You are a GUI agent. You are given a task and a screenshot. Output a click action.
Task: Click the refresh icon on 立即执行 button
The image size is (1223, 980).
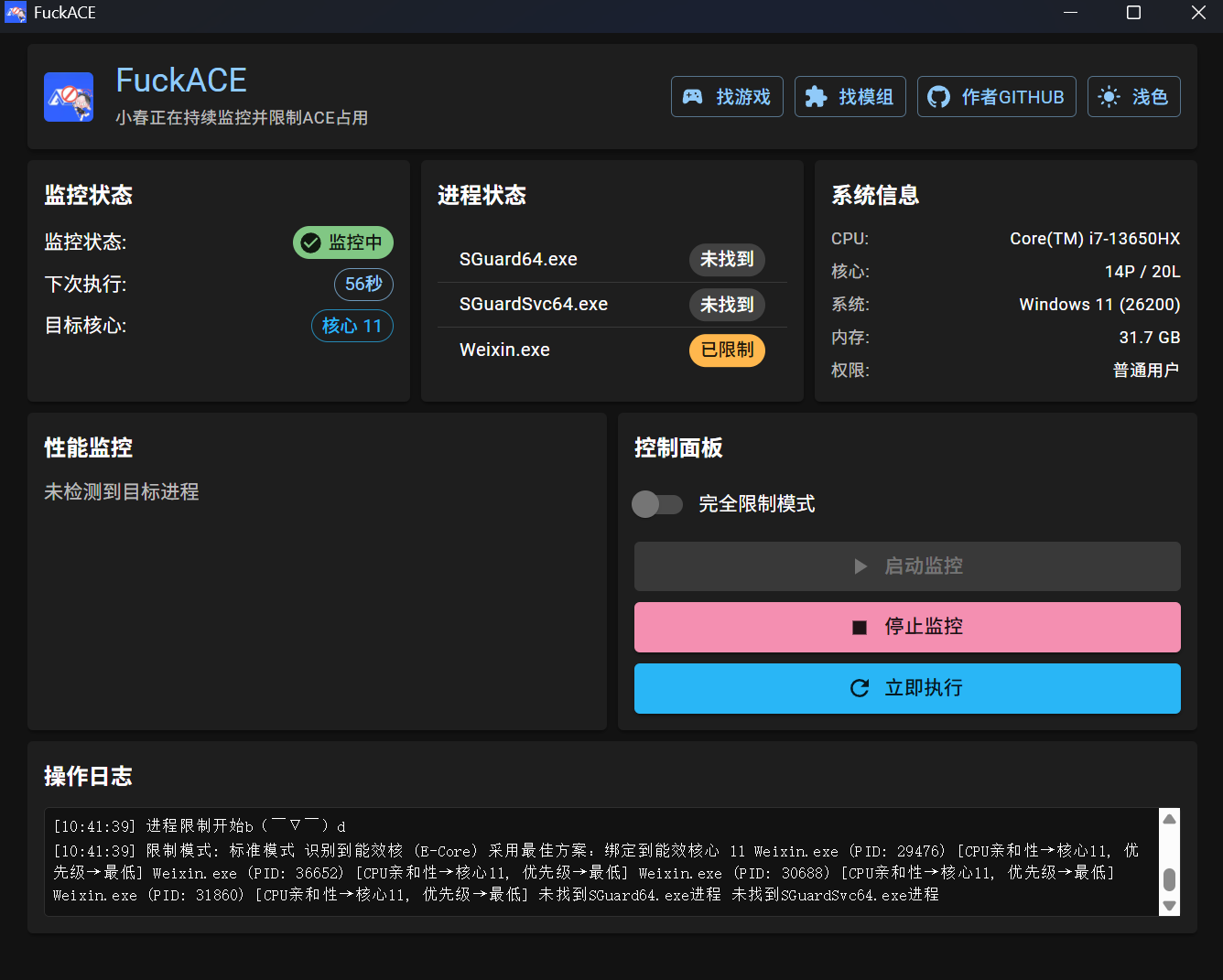859,688
